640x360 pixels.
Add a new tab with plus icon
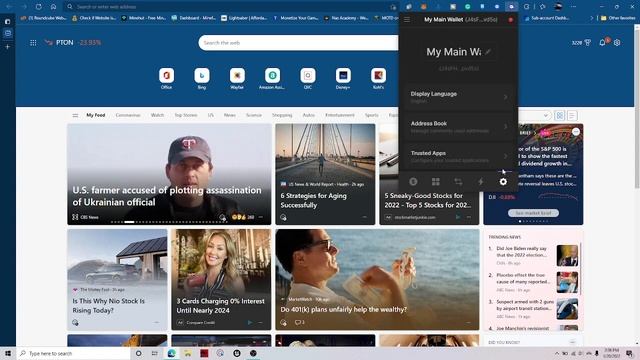point(7,47)
